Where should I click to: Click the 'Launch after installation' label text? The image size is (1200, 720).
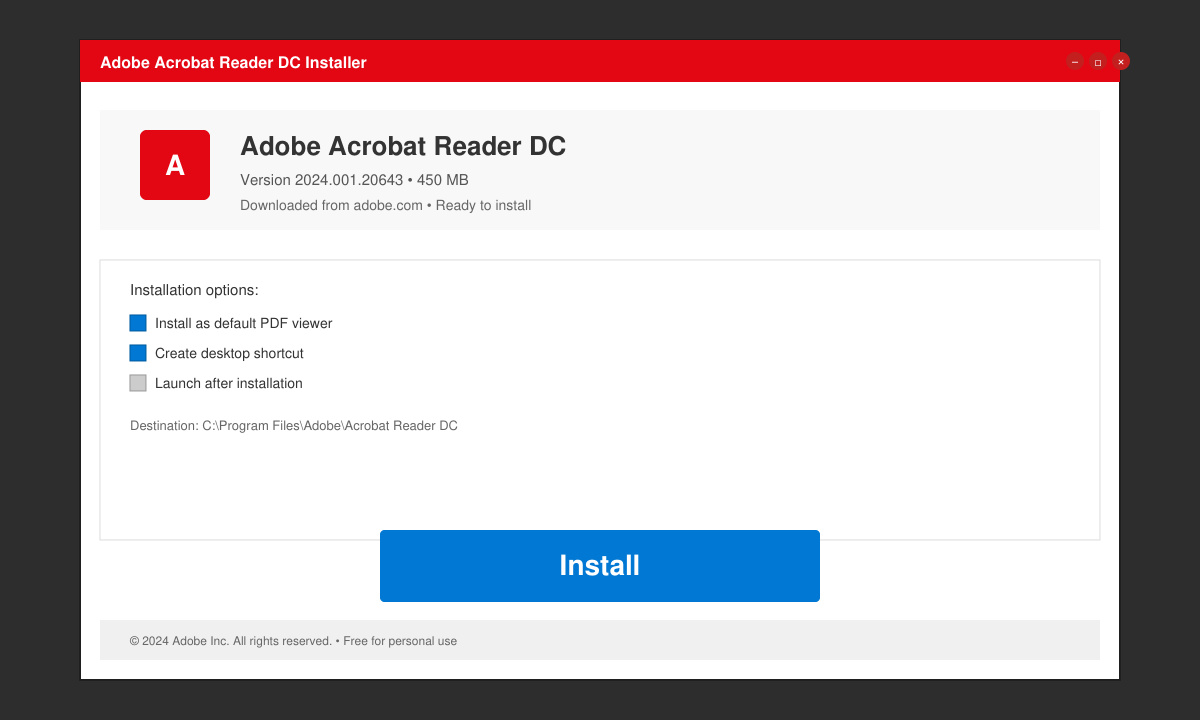click(x=229, y=384)
